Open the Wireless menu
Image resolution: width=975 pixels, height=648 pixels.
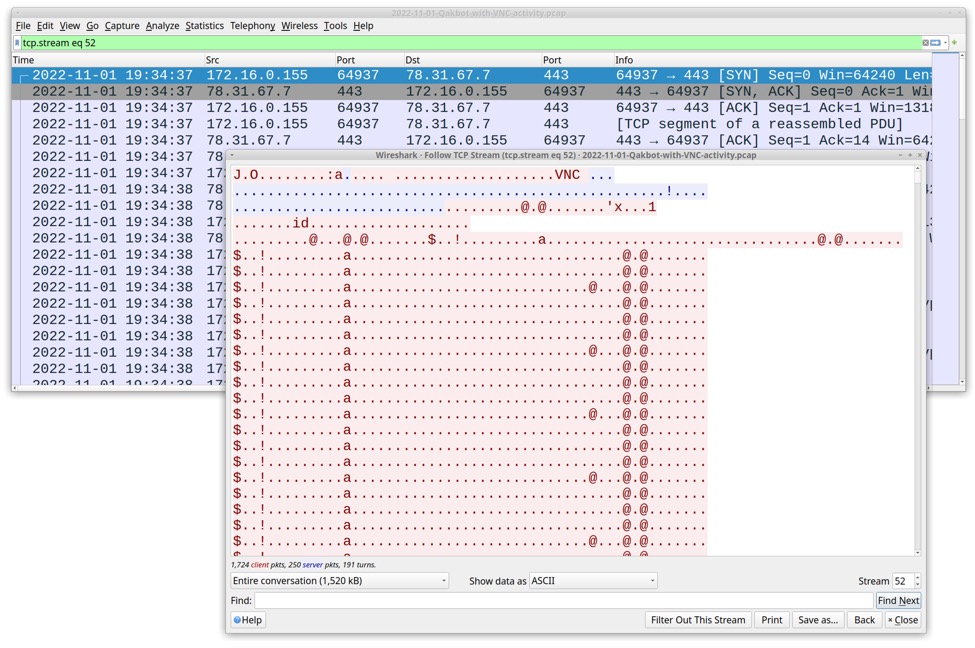coord(299,25)
